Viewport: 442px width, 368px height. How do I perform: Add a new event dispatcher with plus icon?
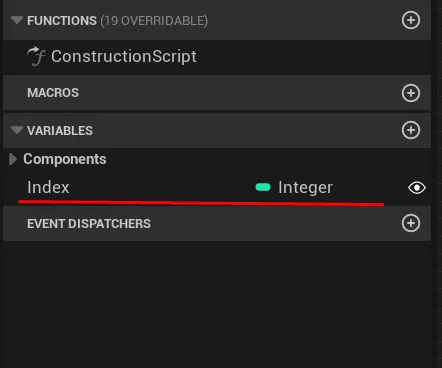[411, 223]
